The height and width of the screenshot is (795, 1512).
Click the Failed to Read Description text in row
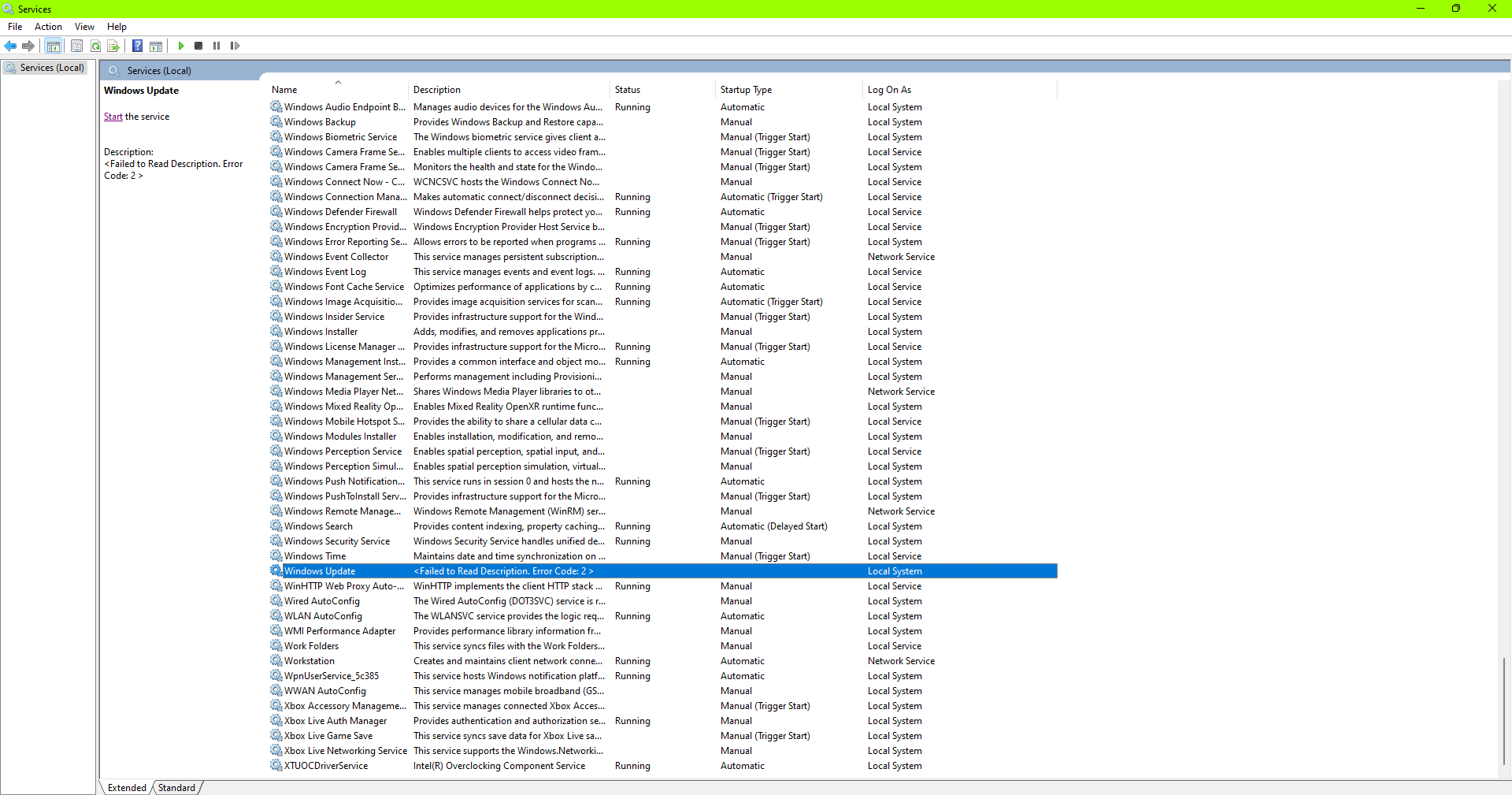pos(504,571)
